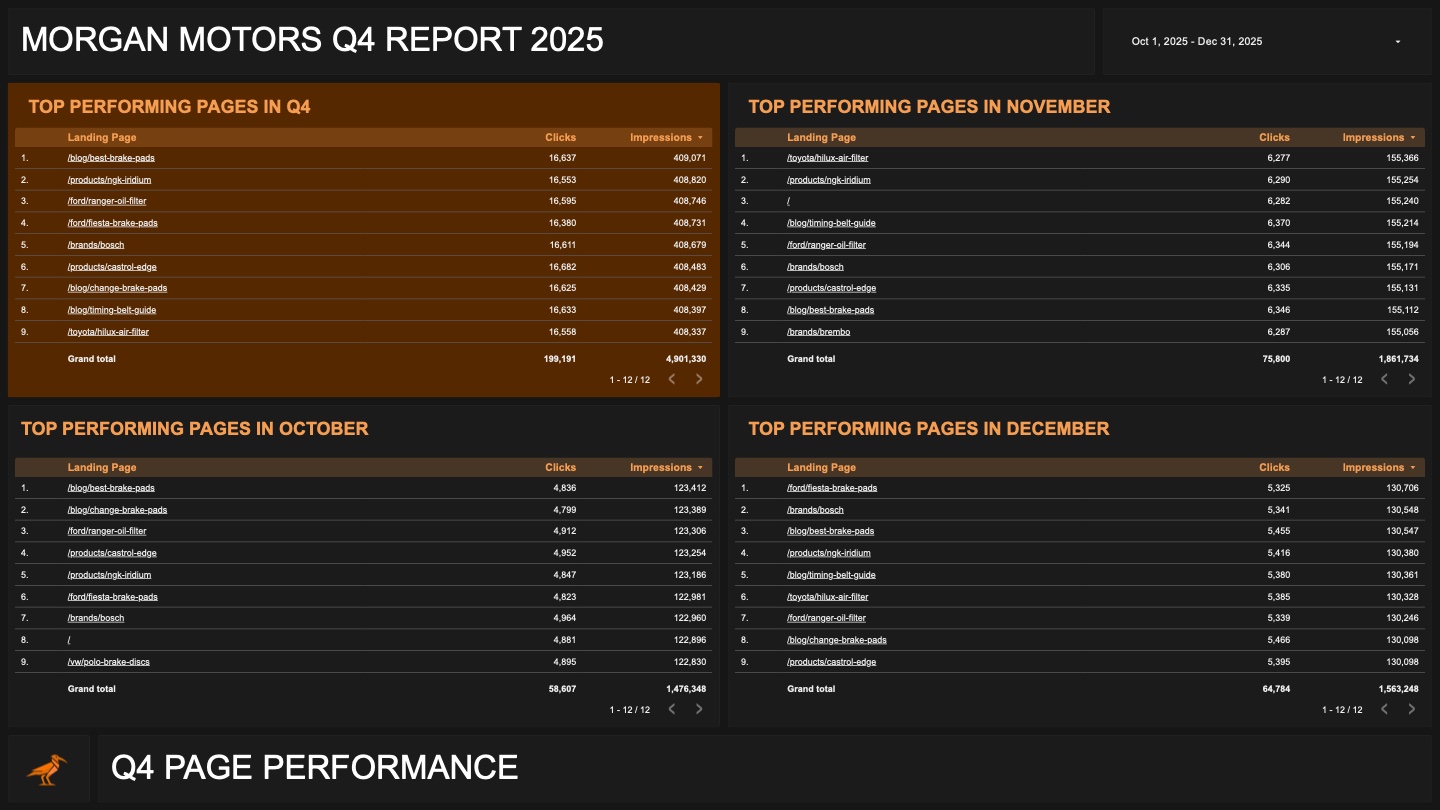Open /ford/ranger-oil-filter link in Q4 table
1440x810 pixels.
[x=107, y=201]
